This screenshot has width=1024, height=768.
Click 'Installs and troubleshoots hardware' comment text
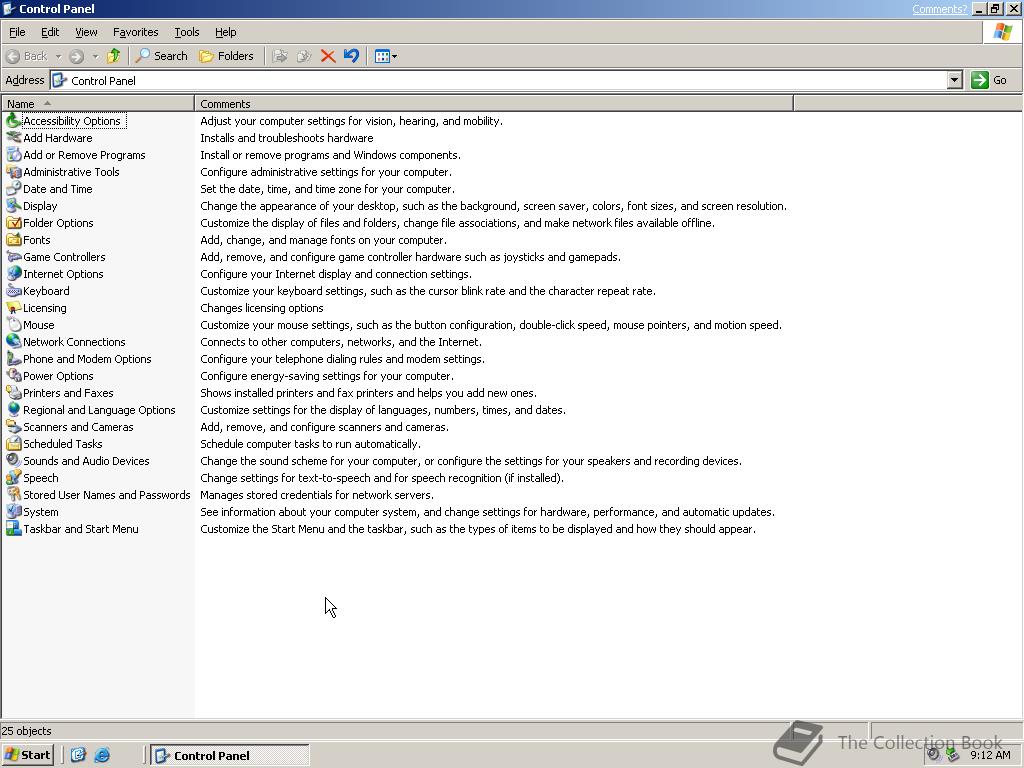(x=287, y=138)
